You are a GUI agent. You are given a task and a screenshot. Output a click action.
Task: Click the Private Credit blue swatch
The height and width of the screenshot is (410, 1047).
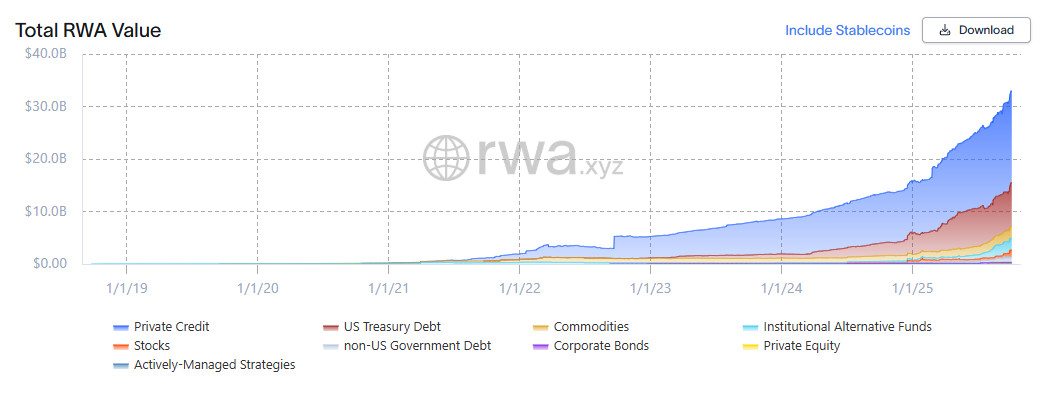click(x=121, y=327)
